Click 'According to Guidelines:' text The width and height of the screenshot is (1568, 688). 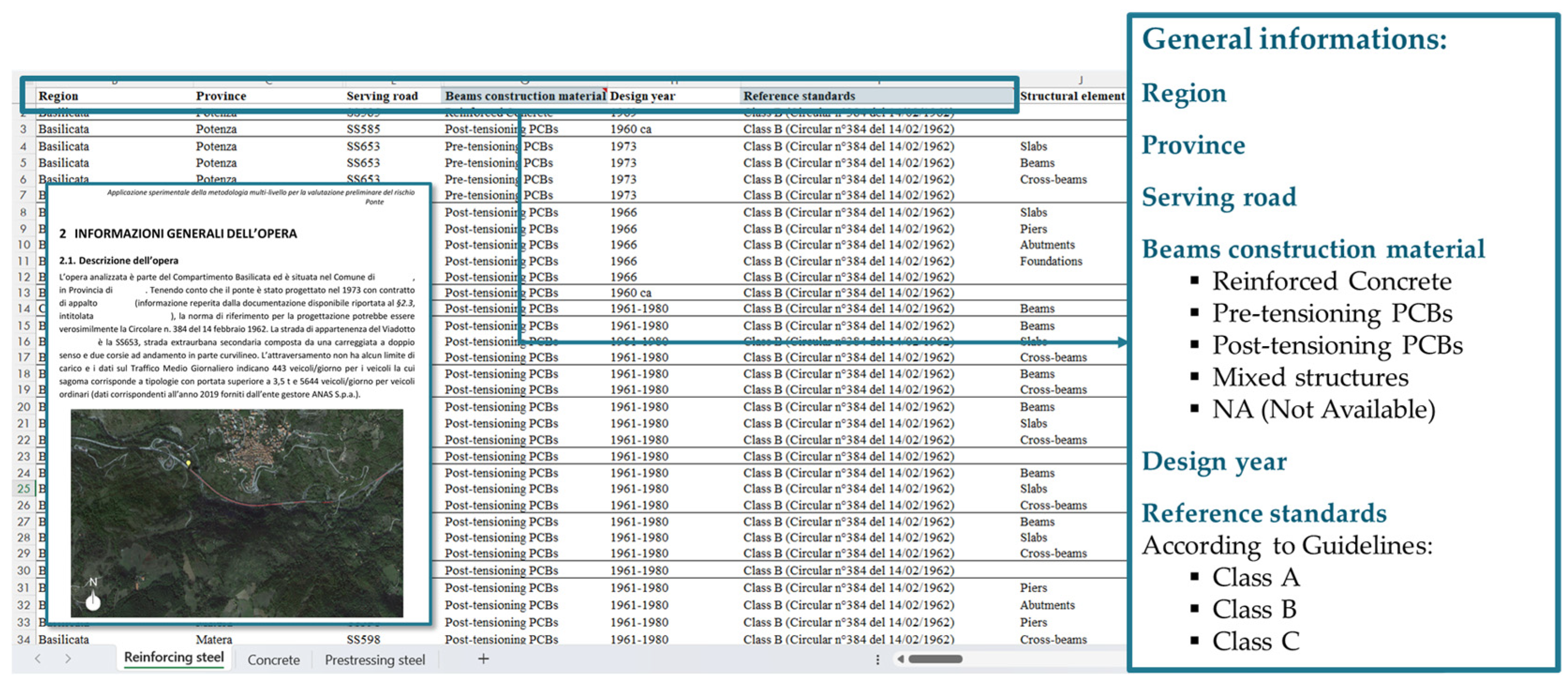coord(1287,546)
